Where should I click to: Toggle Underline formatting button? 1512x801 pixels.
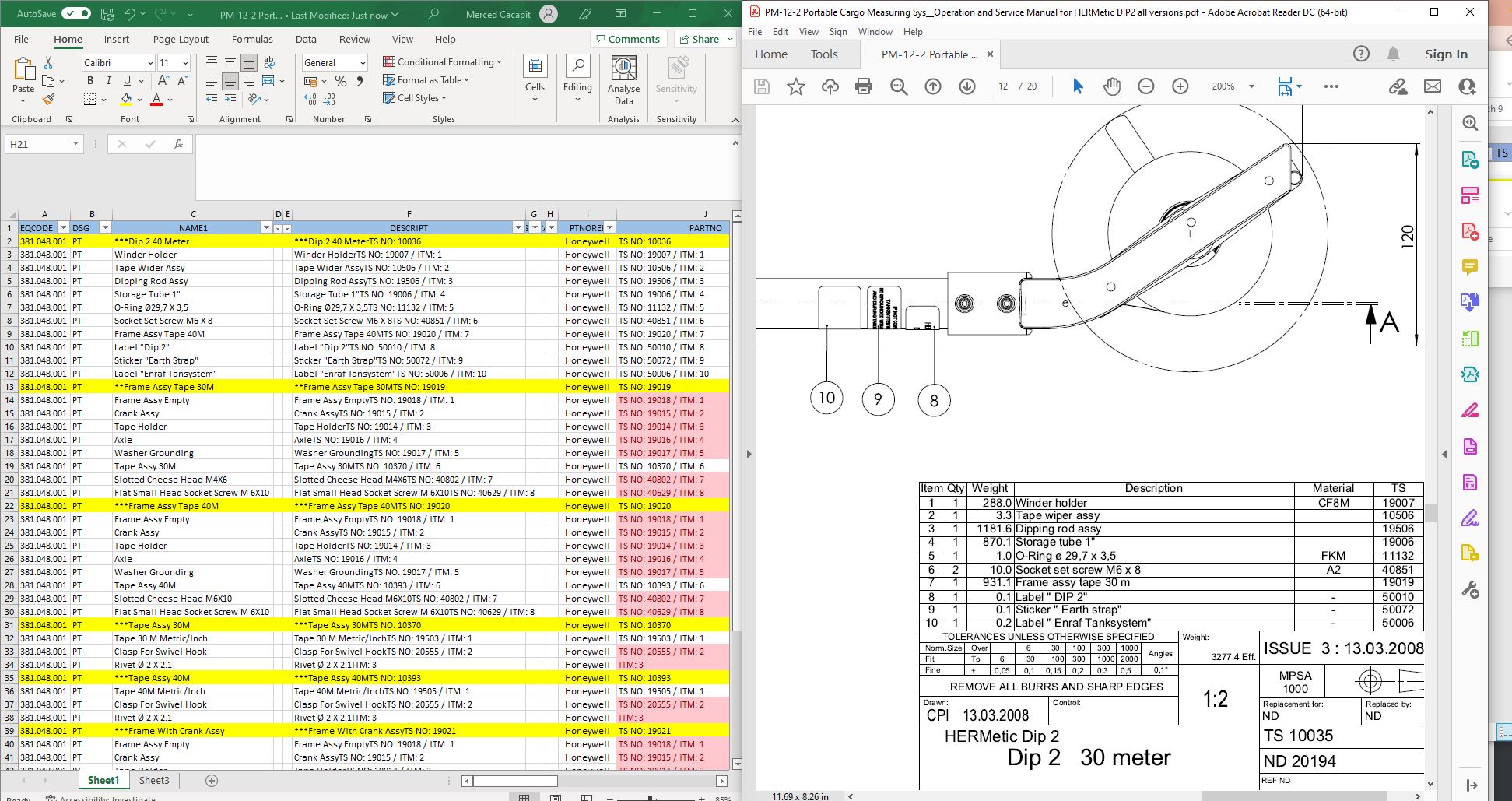127,81
